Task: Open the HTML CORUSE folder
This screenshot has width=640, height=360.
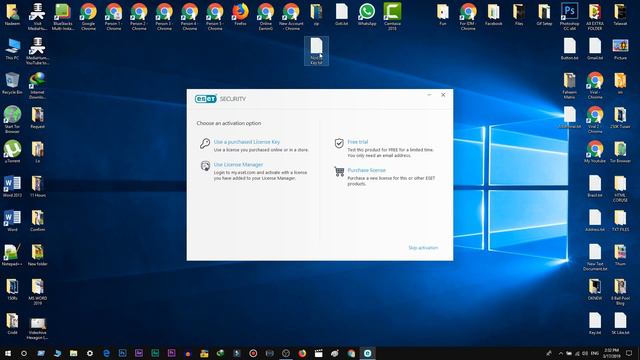Action: 620,189
